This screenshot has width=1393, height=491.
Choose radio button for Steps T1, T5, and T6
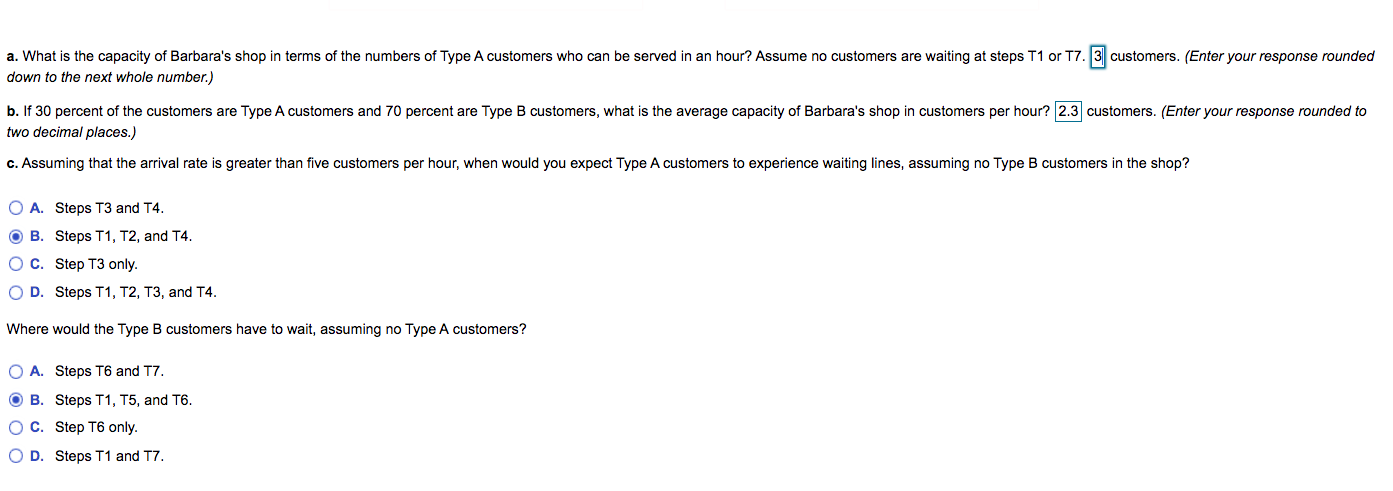(x=16, y=400)
